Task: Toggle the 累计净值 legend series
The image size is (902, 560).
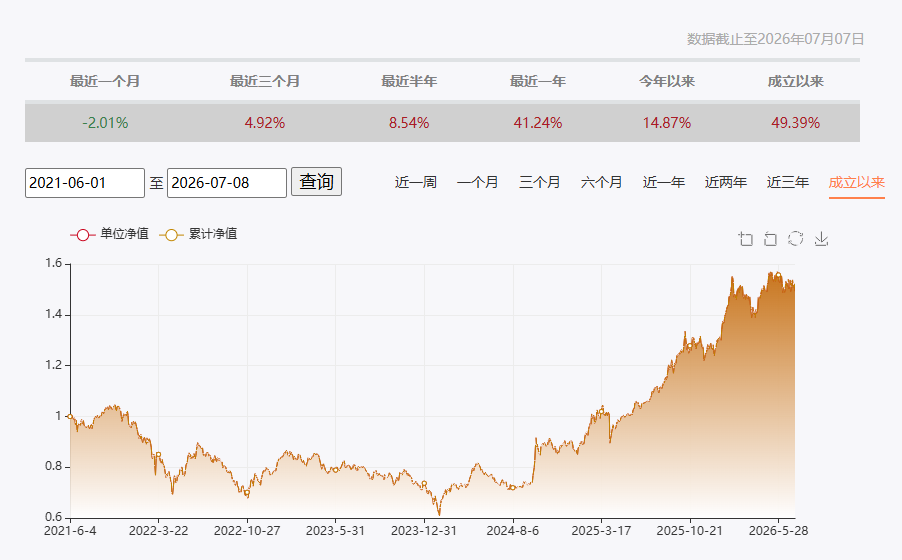Action: pyautogui.click(x=198, y=234)
